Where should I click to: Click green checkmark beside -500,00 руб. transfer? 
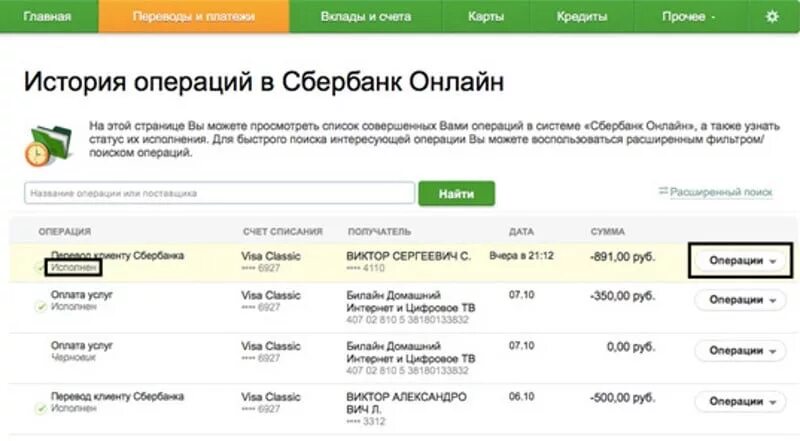coord(40,408)
